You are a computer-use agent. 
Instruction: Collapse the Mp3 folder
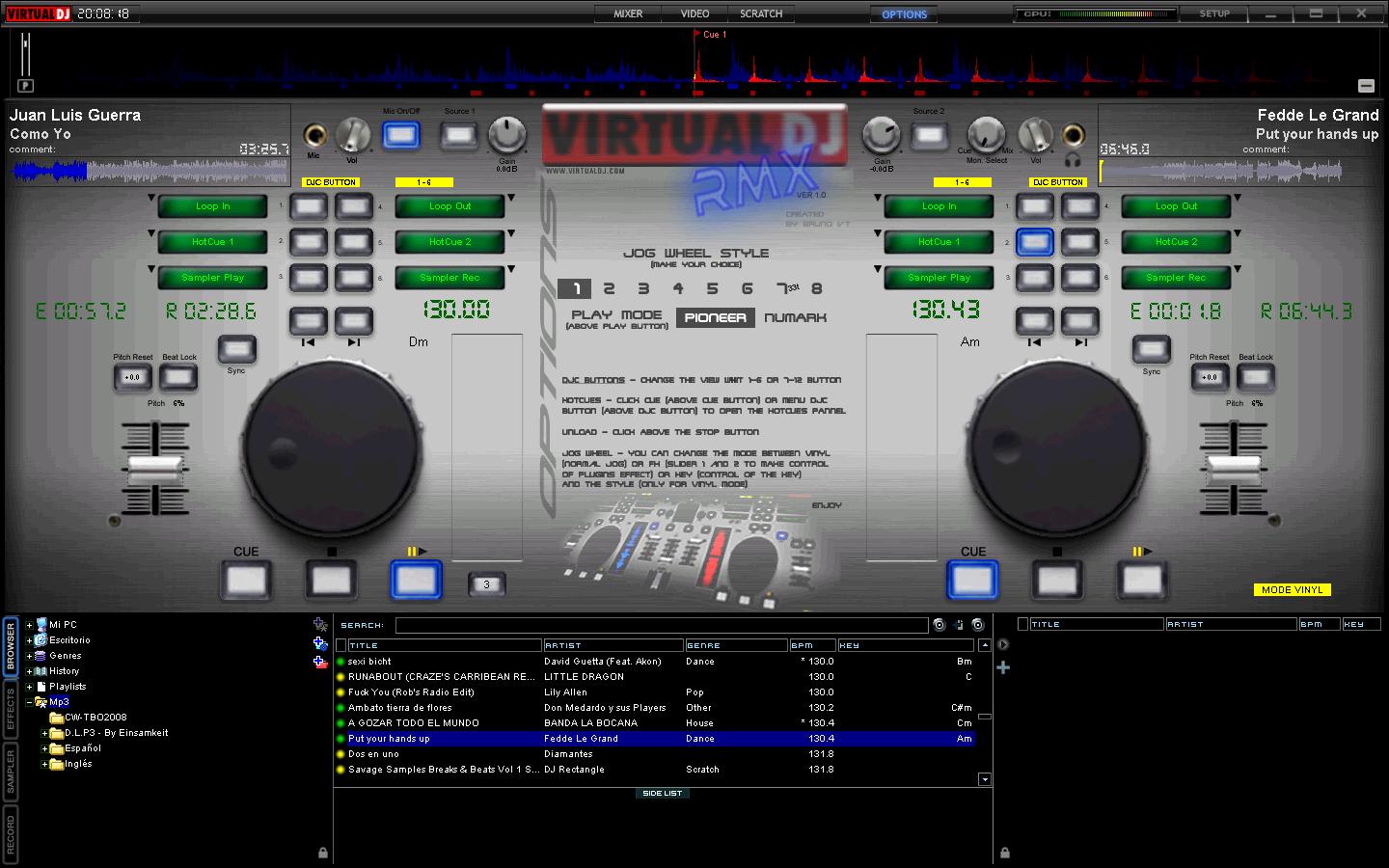(x=31, y=702)
